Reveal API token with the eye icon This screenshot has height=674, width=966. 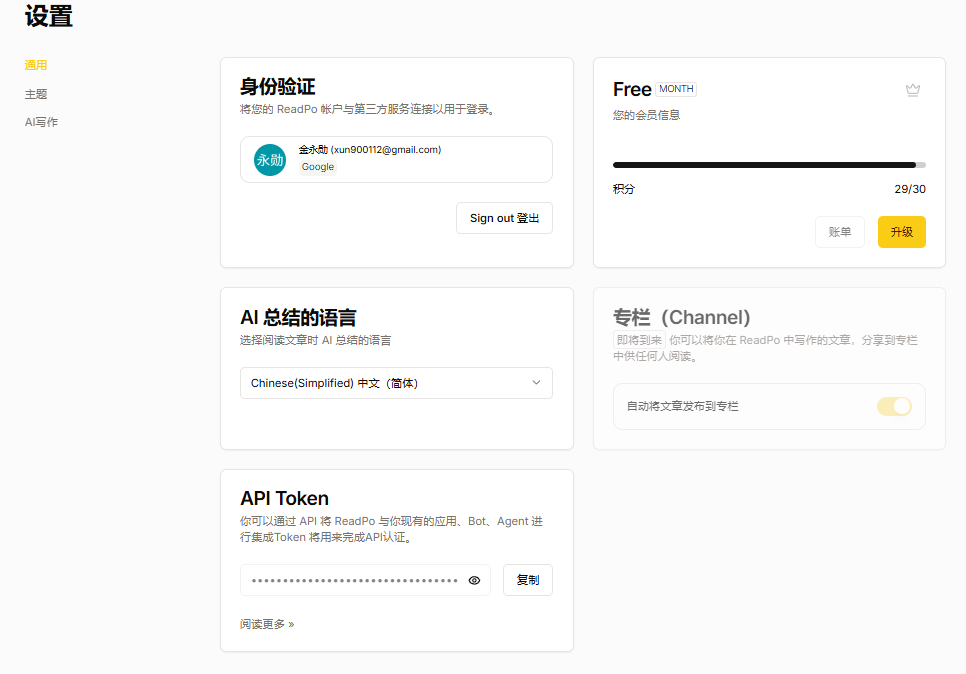point(474,580)
